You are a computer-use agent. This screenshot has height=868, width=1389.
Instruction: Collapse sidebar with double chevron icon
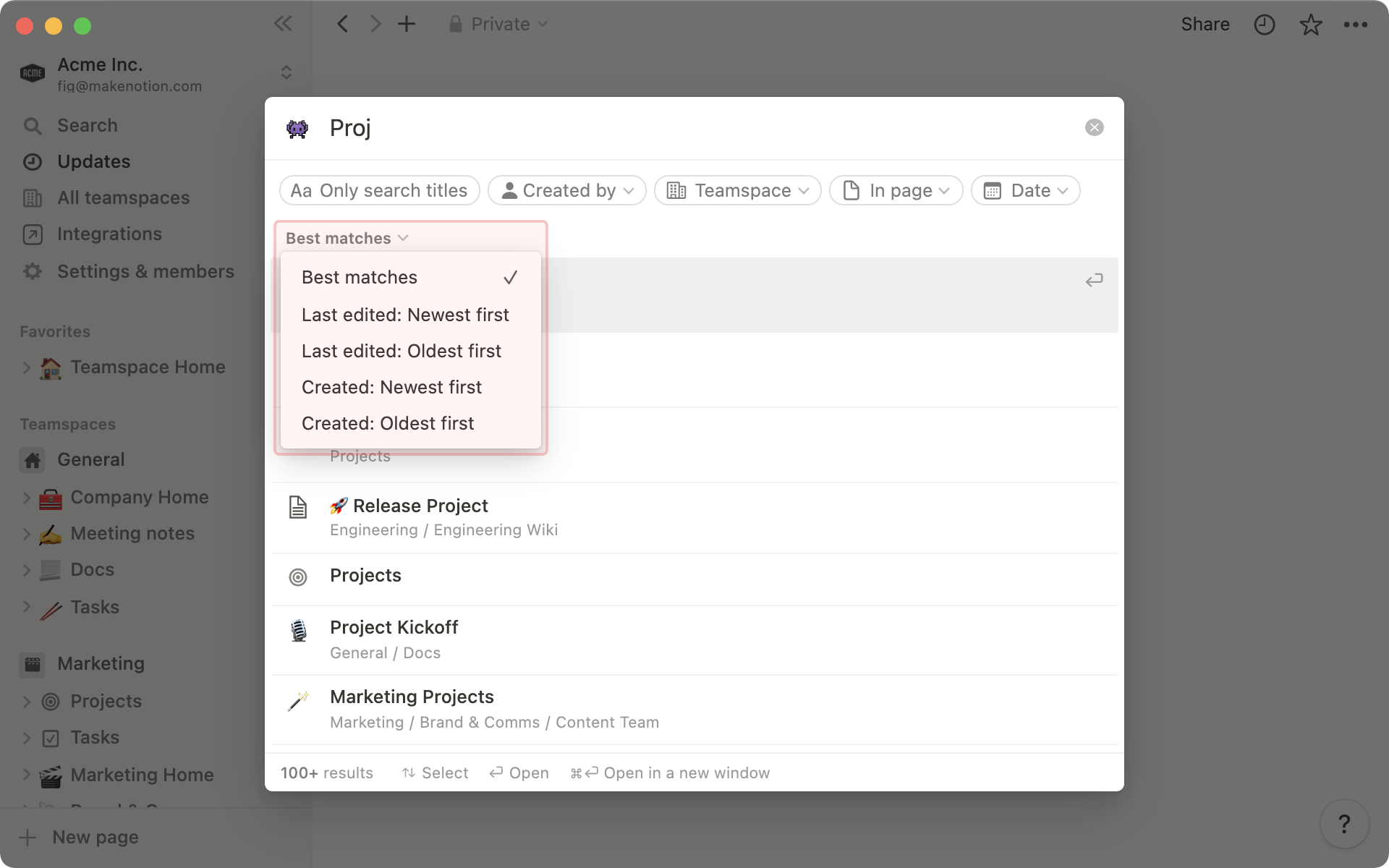pos(283,24)
